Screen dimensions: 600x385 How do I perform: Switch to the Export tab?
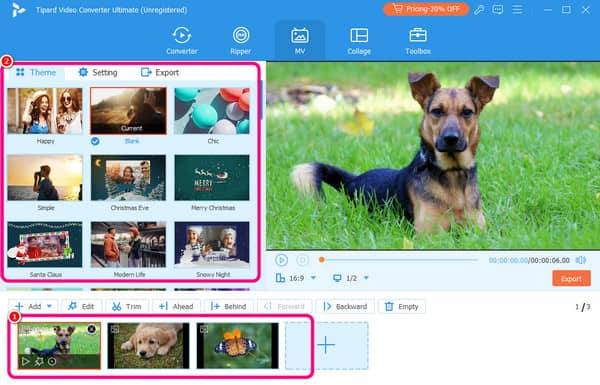point(160,72)
